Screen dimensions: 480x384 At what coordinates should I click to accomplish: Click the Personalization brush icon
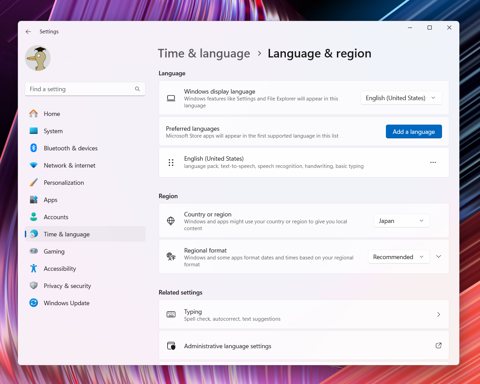click(x=33, y=182)
